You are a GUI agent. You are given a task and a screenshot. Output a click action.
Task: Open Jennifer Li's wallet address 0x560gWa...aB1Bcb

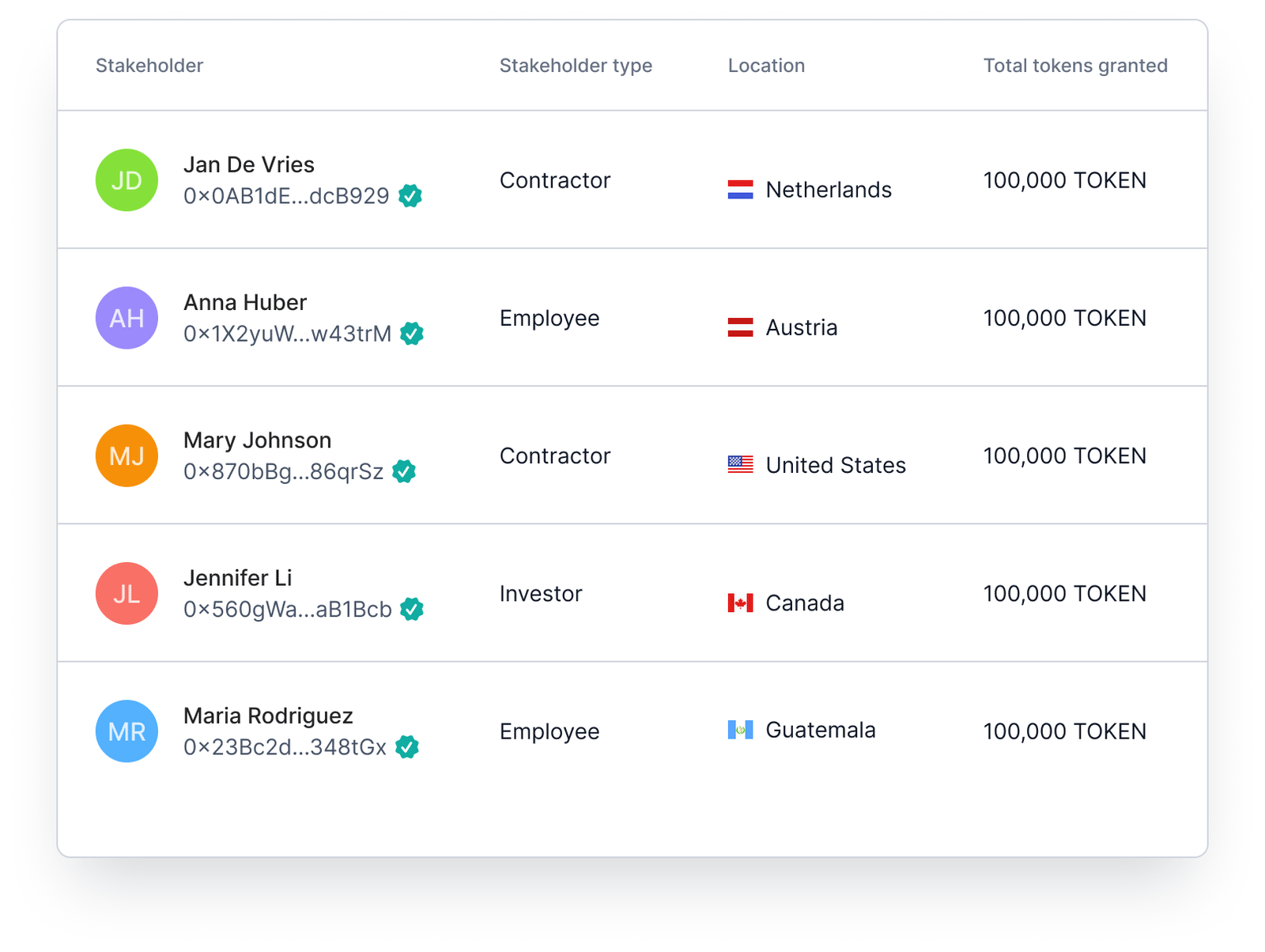(287, 610)
